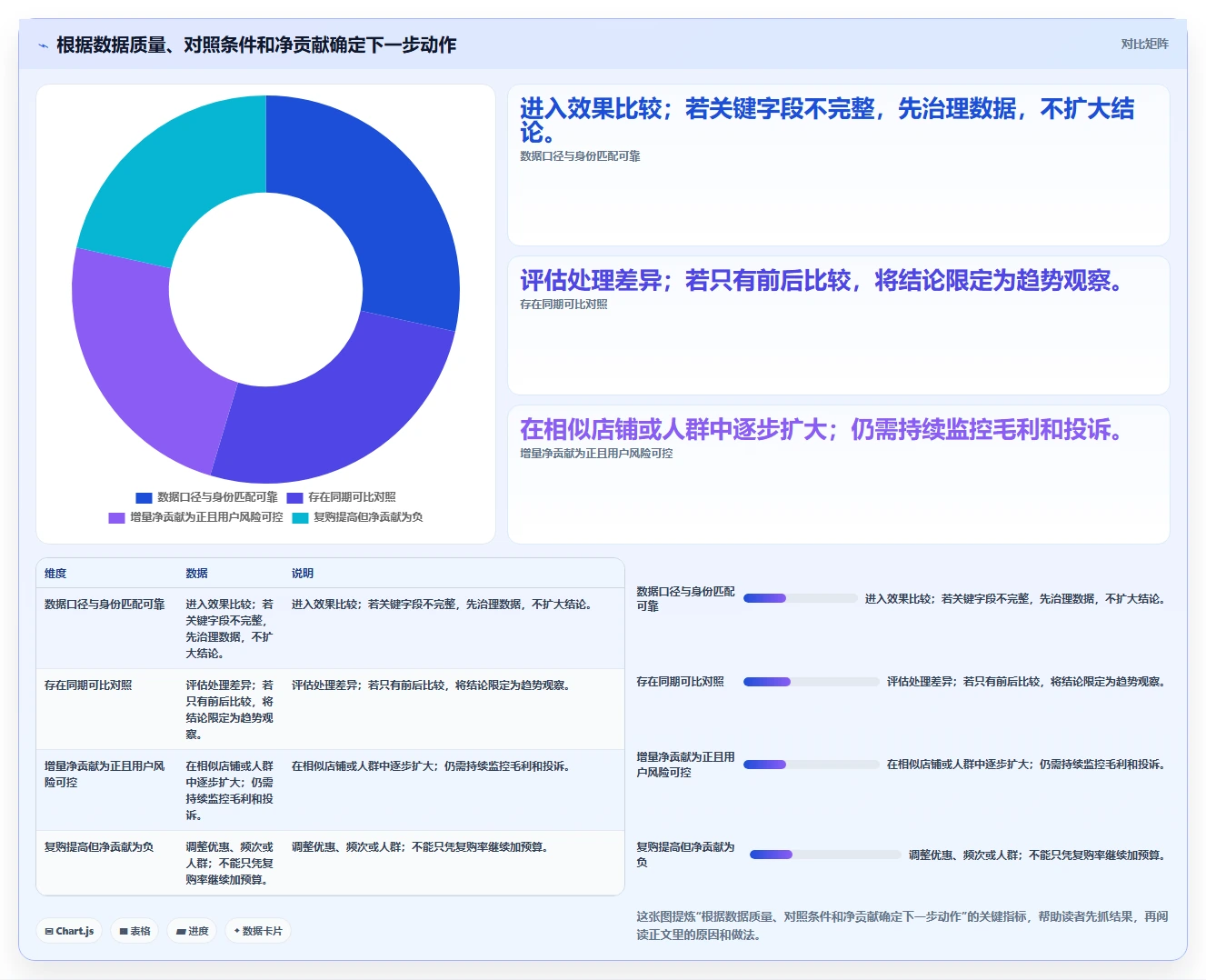Click progress list label 增量净贡献为正且用户风险可控

click(685, 765)
